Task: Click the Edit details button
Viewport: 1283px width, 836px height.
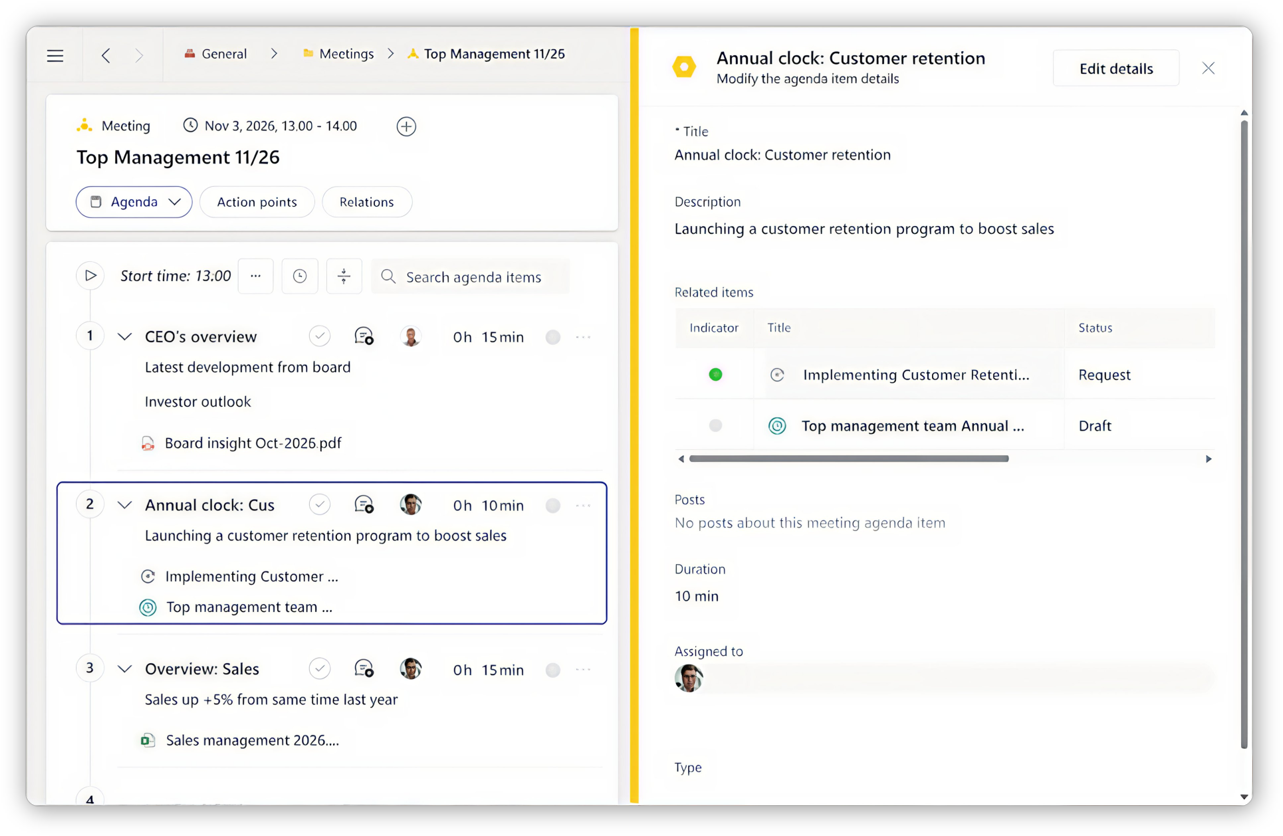Action: point(1115,69)
